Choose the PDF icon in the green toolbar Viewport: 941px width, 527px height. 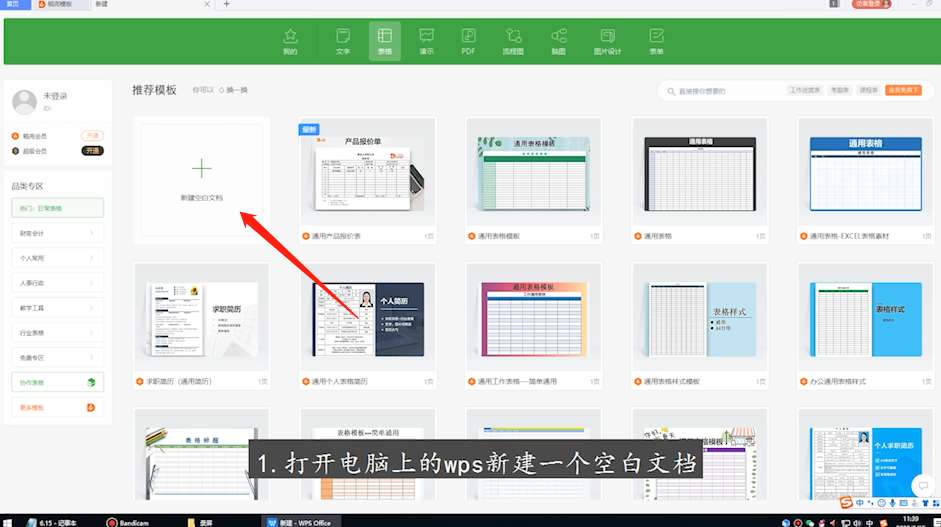pos(468,40)
